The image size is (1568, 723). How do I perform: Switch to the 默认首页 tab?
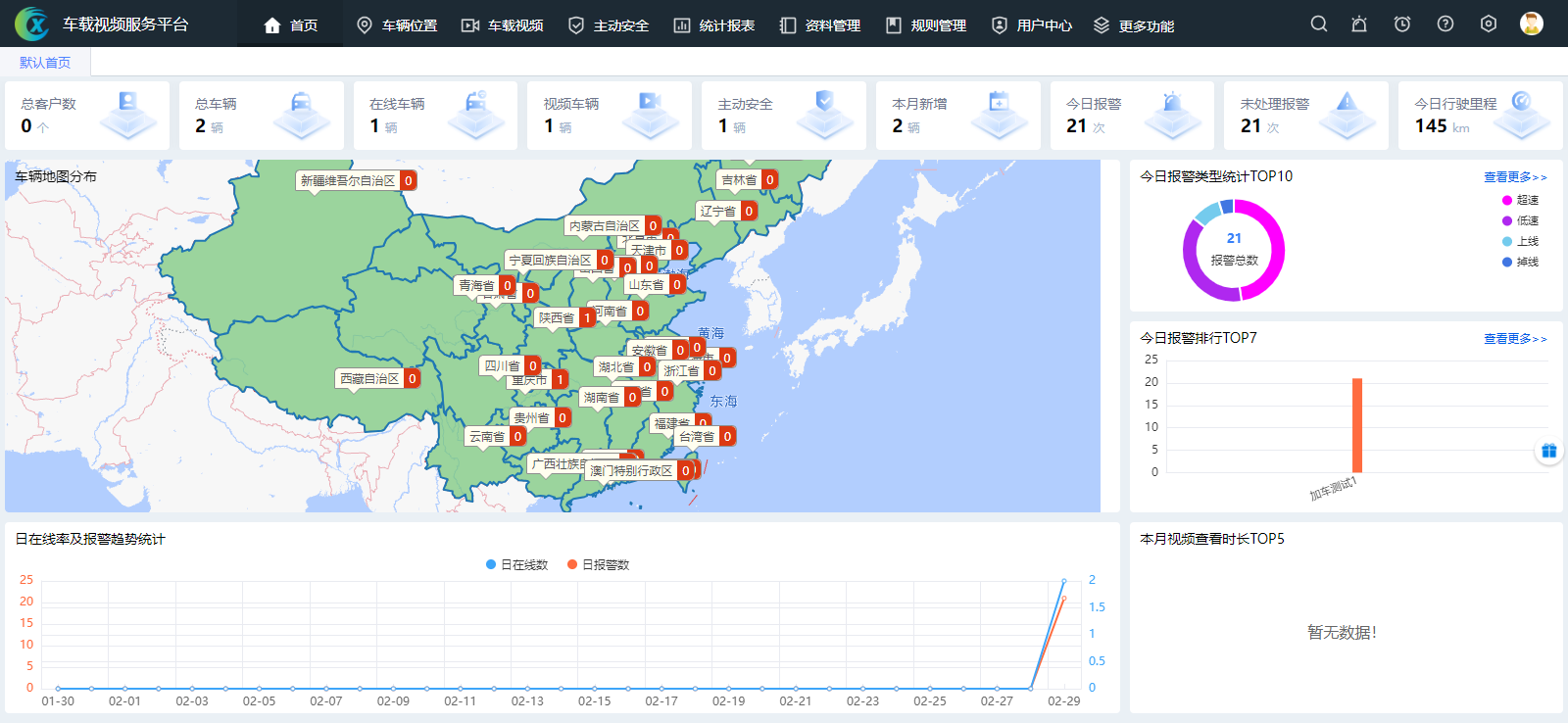coord(45,63)
